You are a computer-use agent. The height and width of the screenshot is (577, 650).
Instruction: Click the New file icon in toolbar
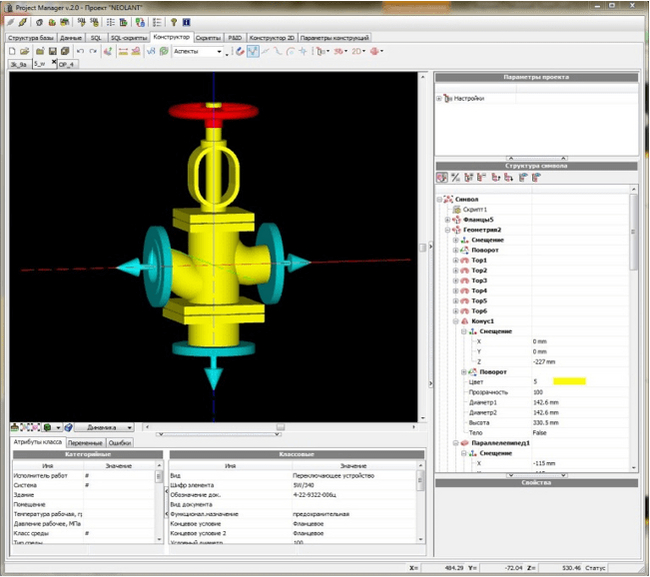pos(13,51)
